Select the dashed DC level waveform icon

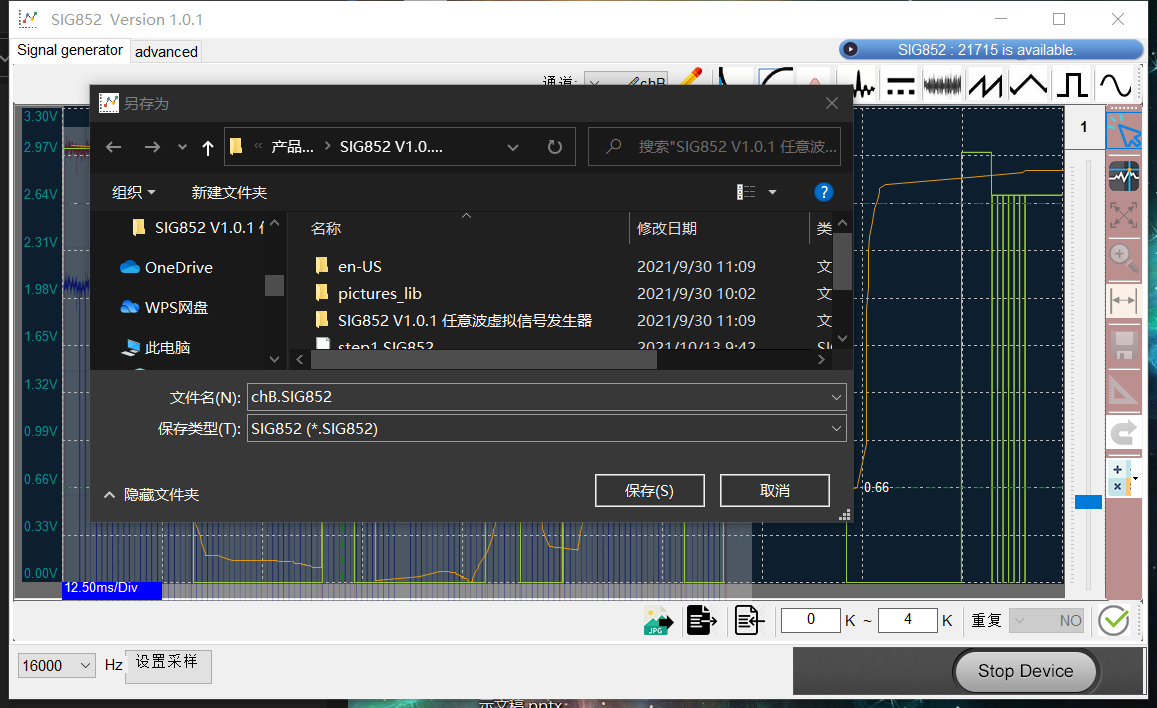tap(900, 84)
